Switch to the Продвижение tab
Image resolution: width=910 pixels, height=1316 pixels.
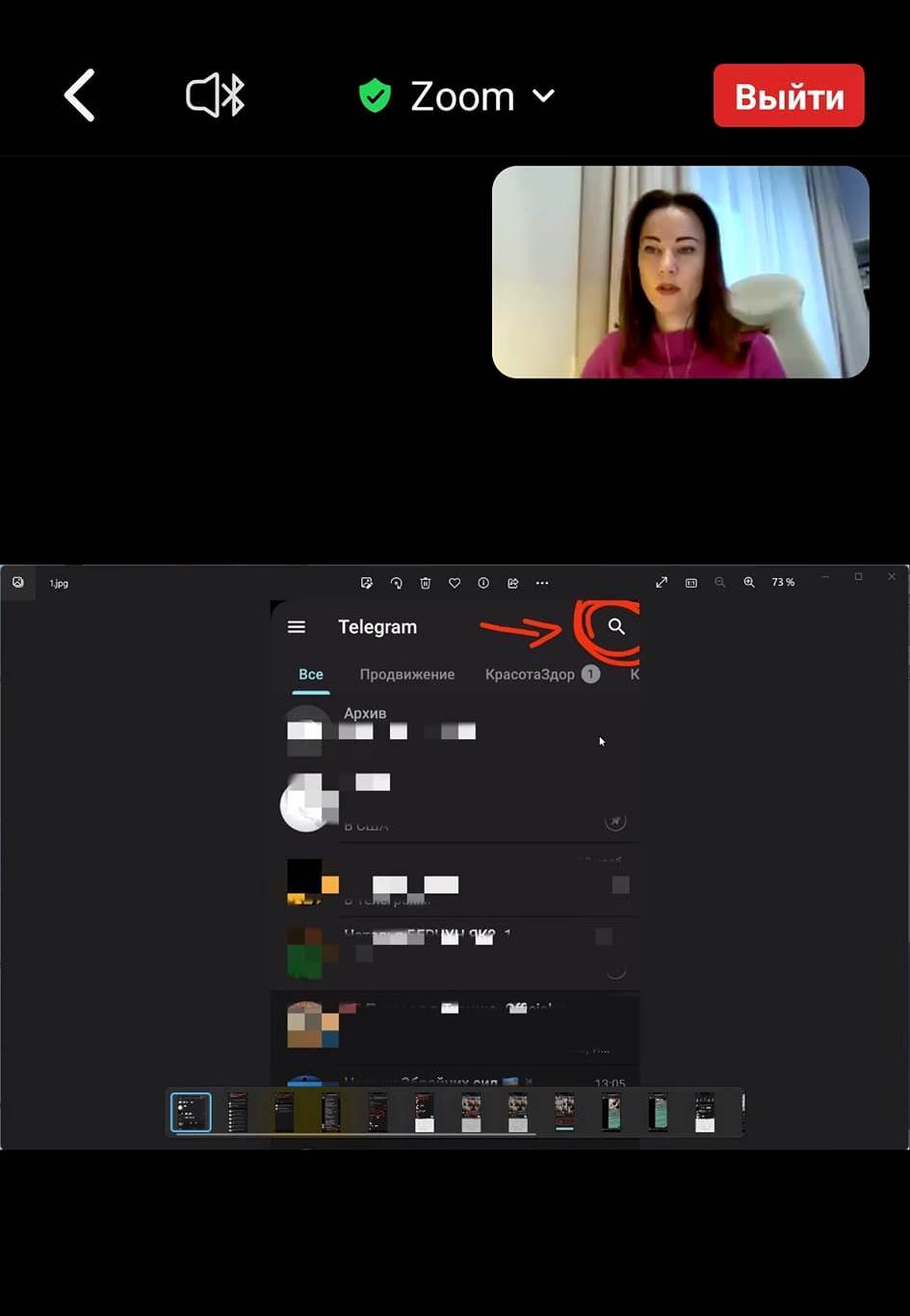(406, 674)
